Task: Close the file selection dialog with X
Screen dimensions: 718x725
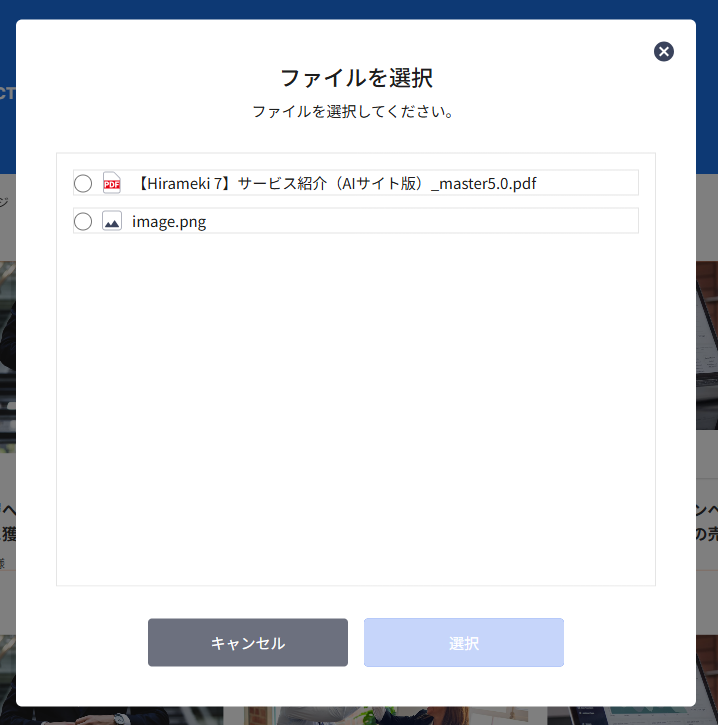Action: click(x=664, y=52)
